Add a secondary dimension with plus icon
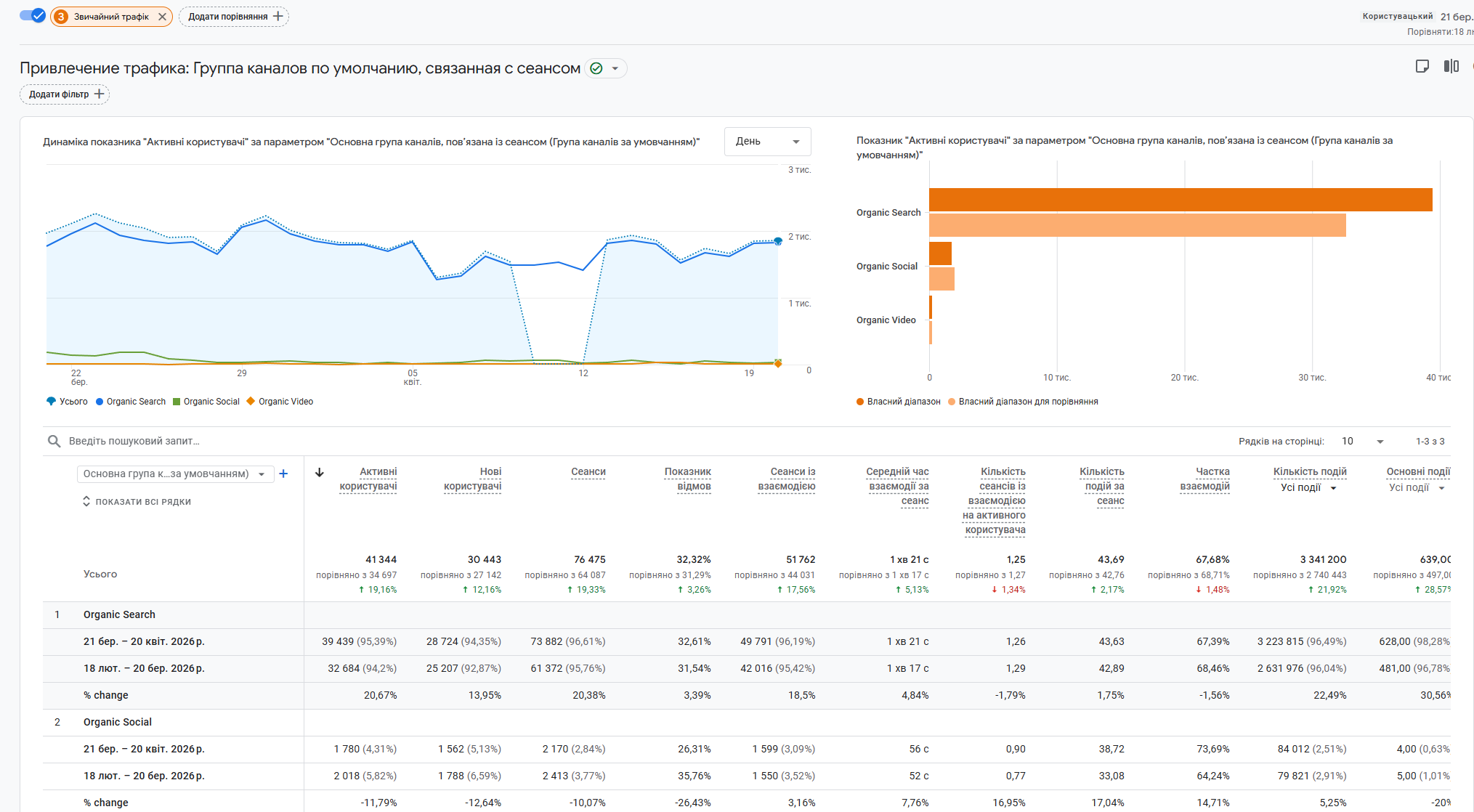Screen dimensions: 1474x812 tap(283, 474)
